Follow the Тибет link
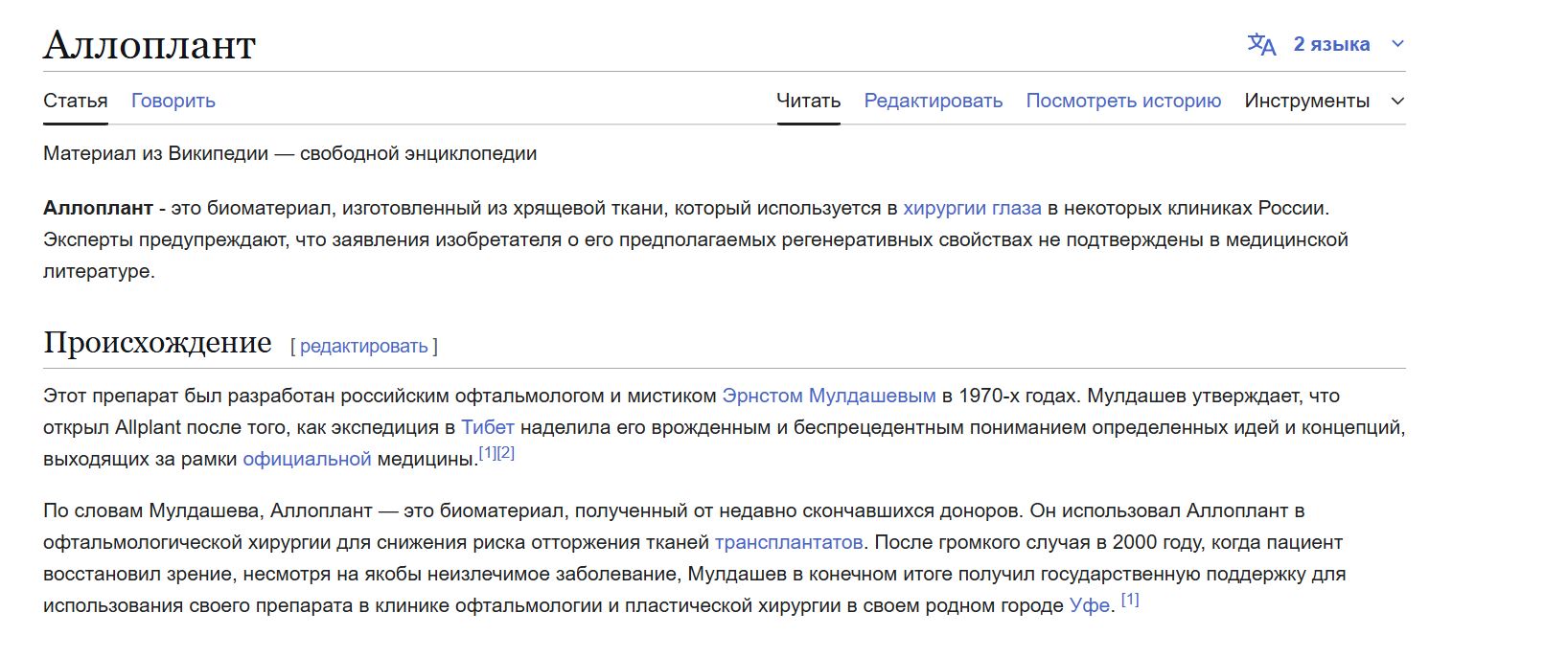This screenshot has height=658, width=1568. tap(488, 427)
